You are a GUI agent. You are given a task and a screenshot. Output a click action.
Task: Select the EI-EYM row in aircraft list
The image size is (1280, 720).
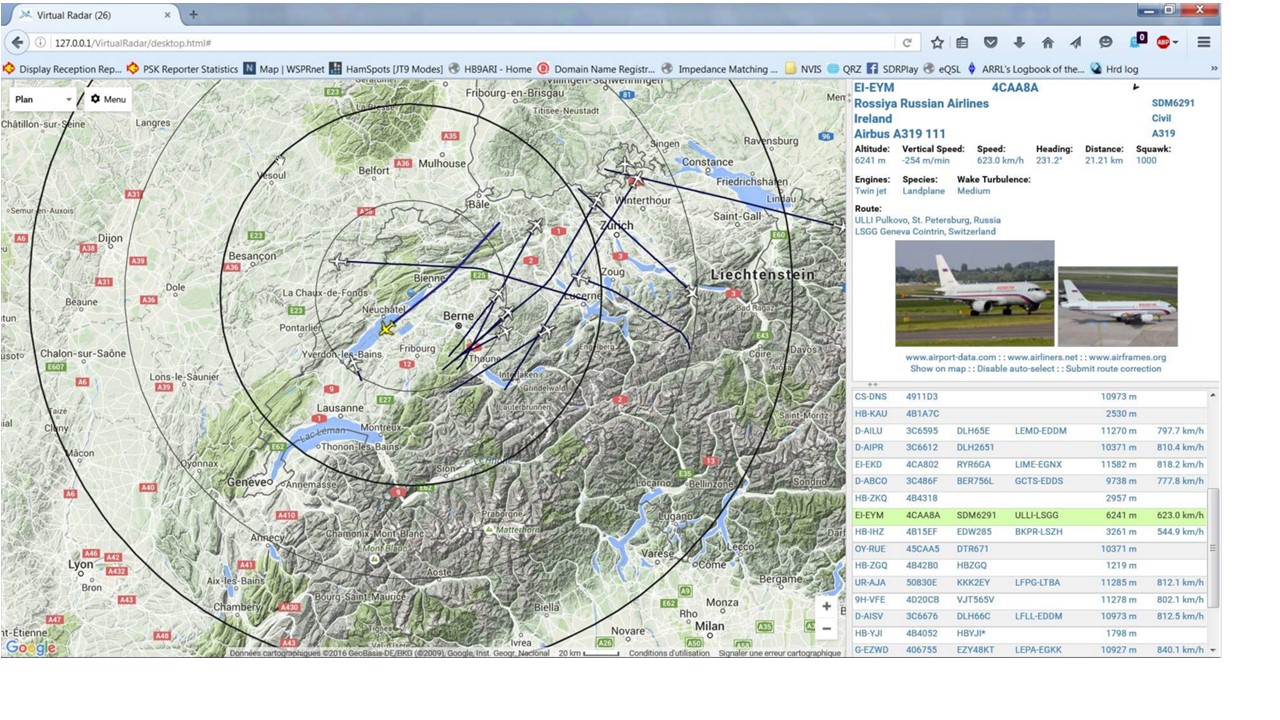[1029, 515]
